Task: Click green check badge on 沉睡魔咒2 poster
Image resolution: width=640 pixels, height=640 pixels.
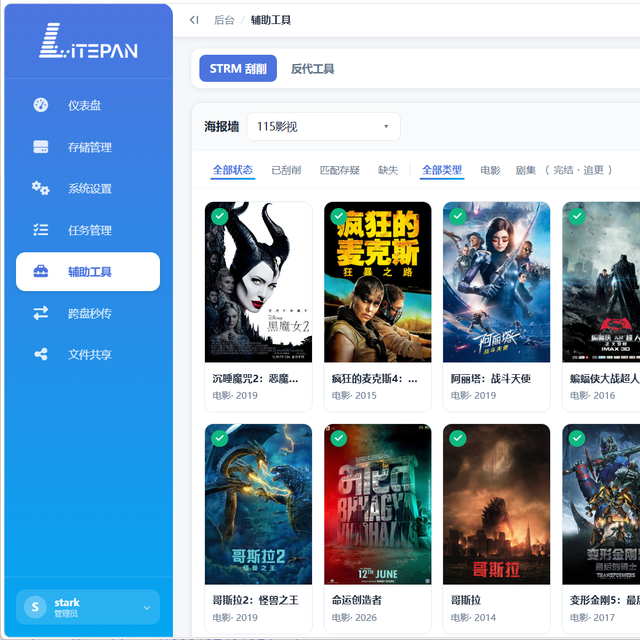Action: pyautogui.click(x=220, y=216)
